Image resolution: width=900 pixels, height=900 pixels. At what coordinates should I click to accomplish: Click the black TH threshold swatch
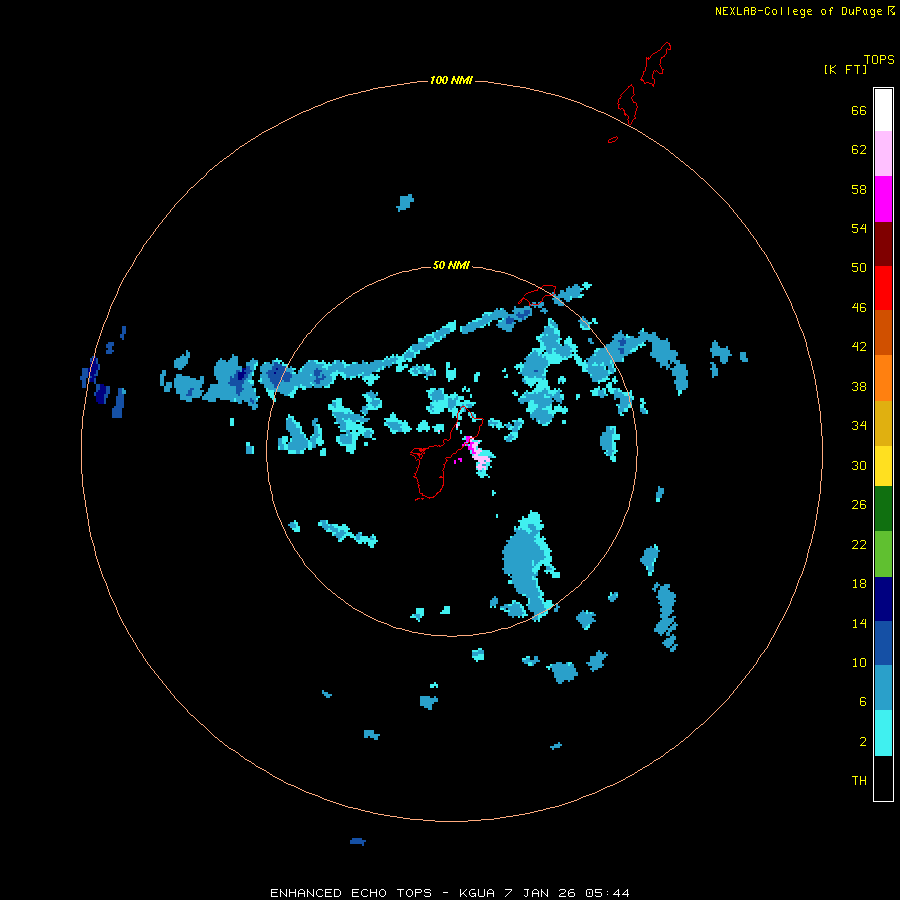pyautogui.click(x=883, y=778)
